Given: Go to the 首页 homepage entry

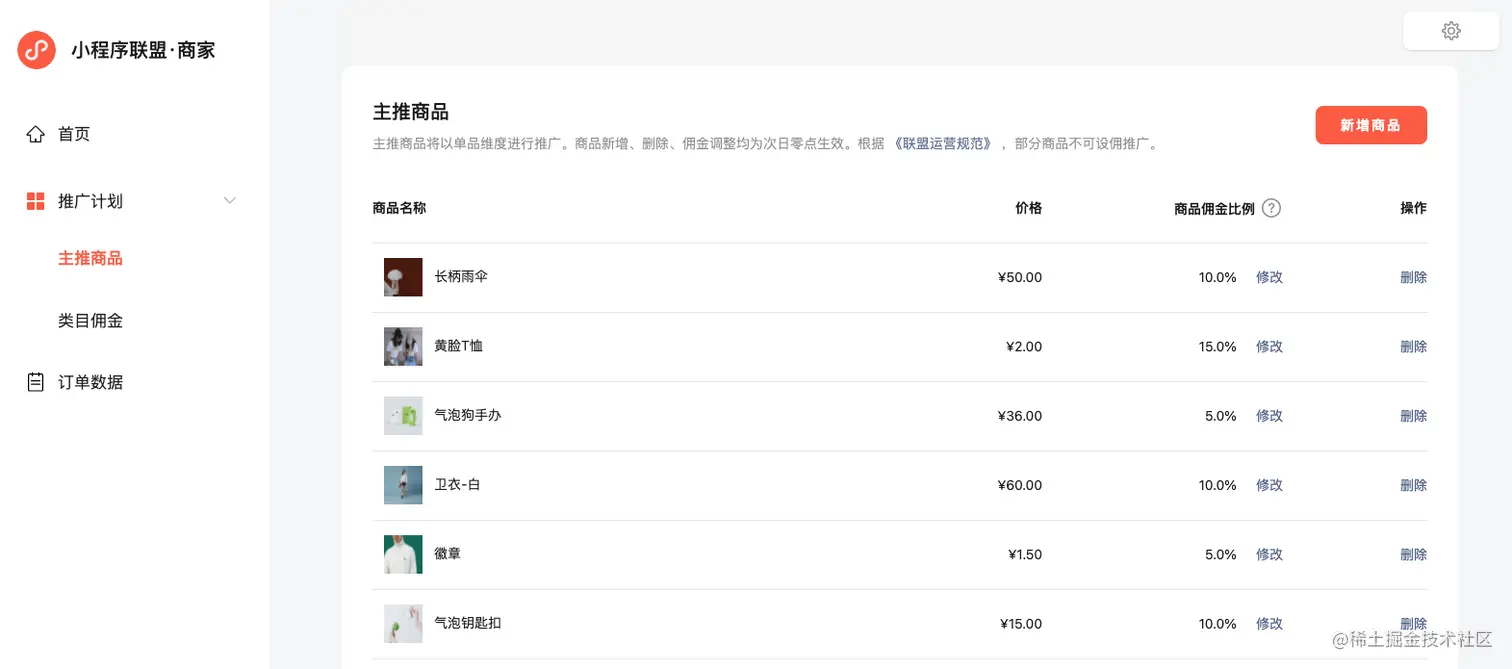Looking at the screenshot, I should (x=74, y=133).
